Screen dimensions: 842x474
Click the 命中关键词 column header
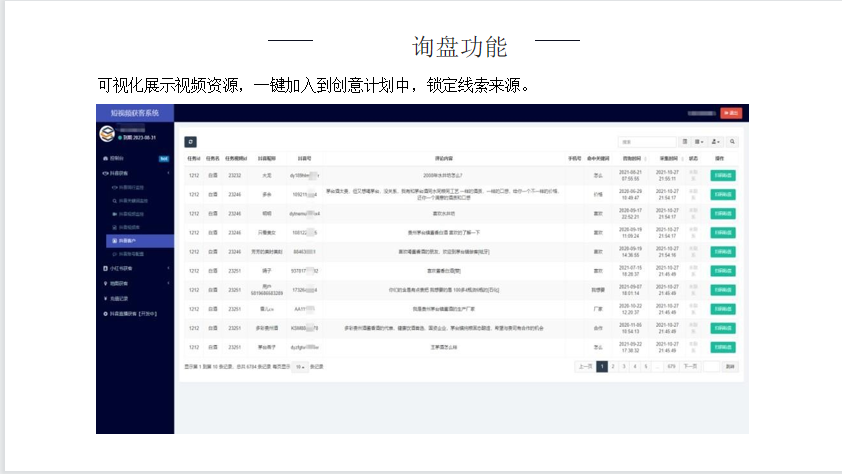pyautogui.click(x=598, y=158)
